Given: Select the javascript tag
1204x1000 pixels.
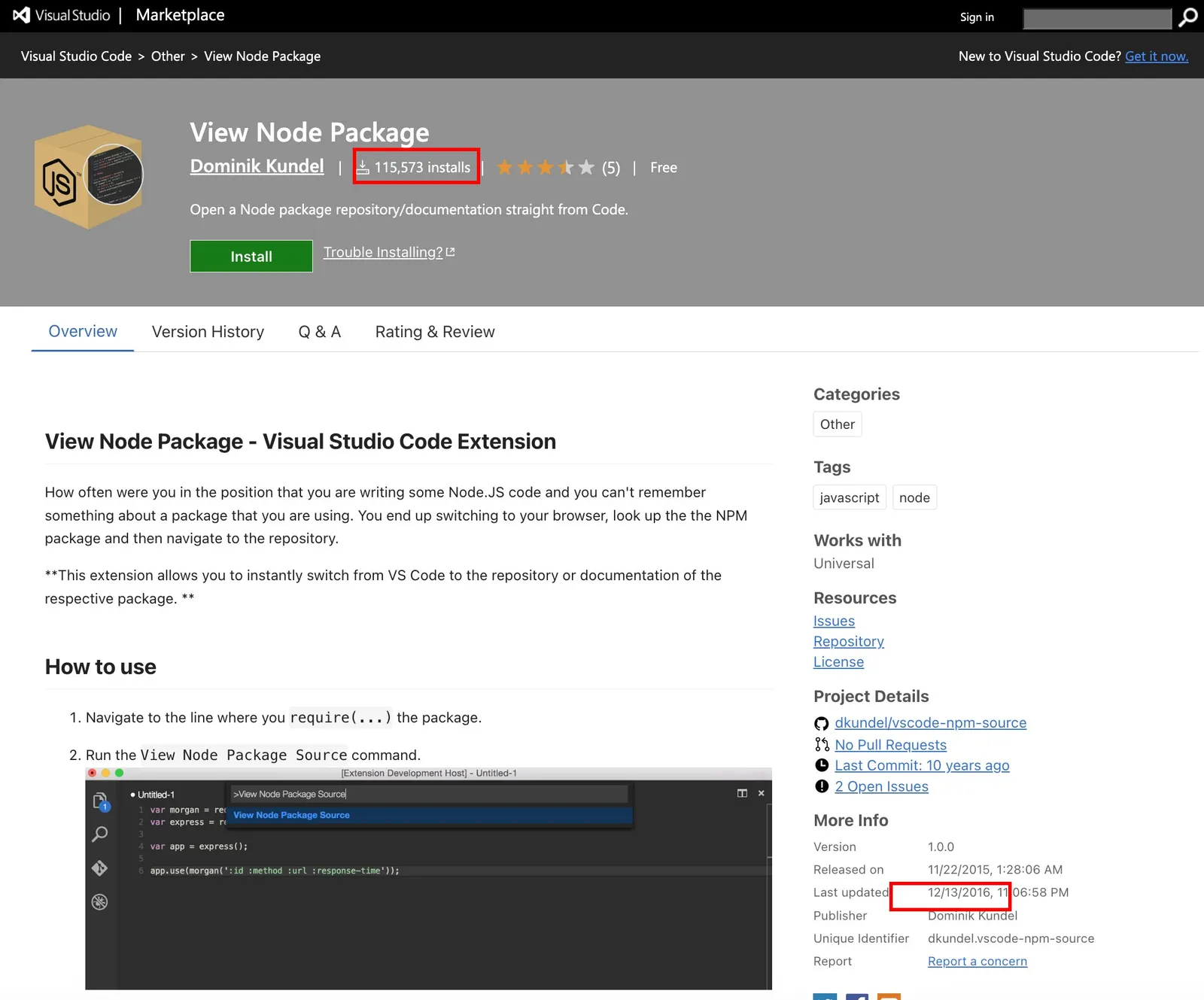Looking at the screenshot, I should [850, 497].
